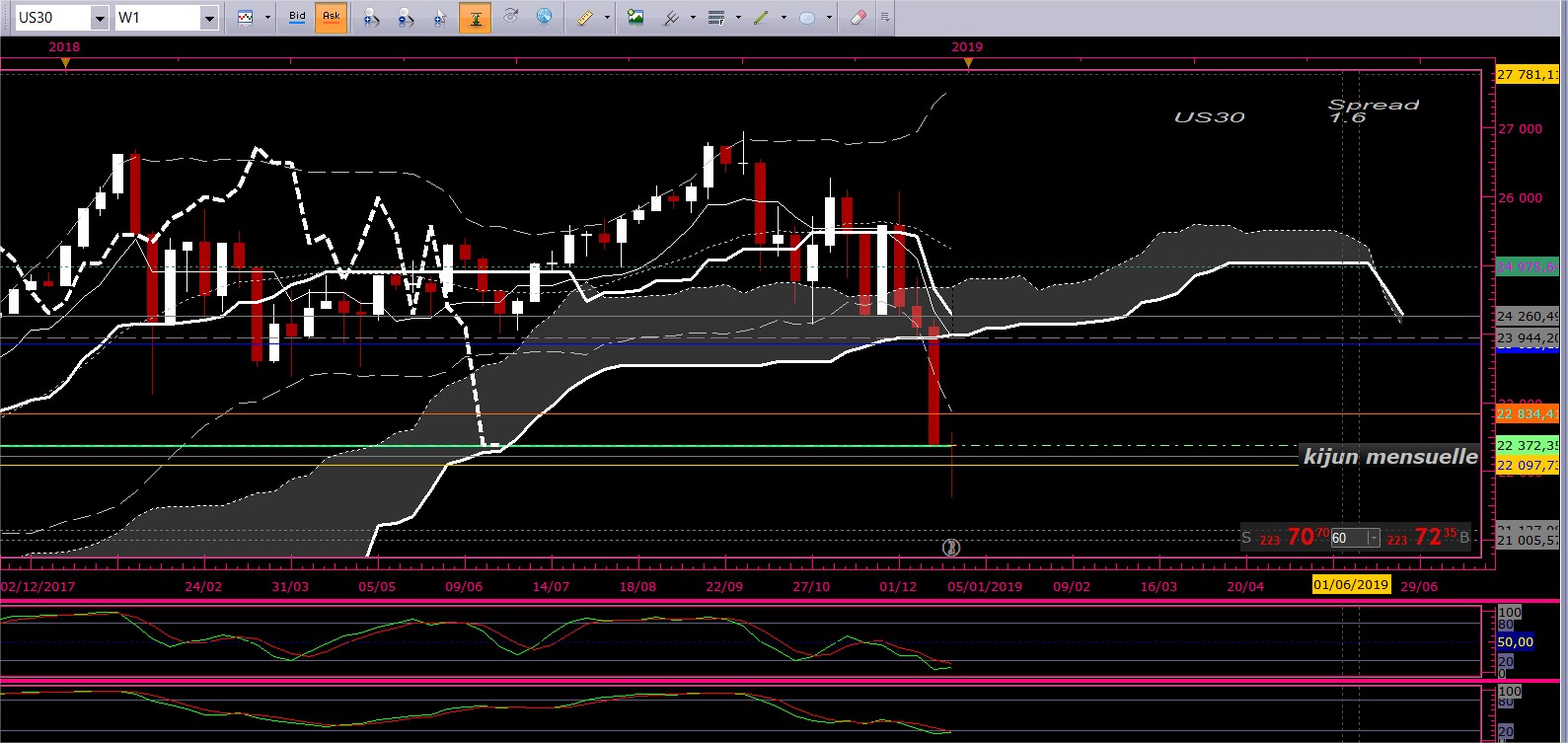Open the US30 symbol dropdown
Screen dimensions: 1568x743
click(x=99, y=18)
